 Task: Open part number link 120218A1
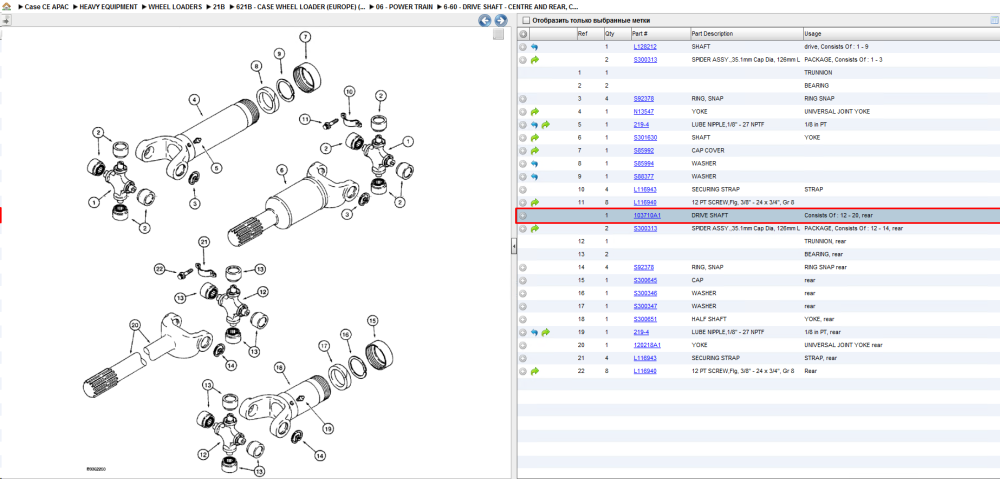point(647,345)
